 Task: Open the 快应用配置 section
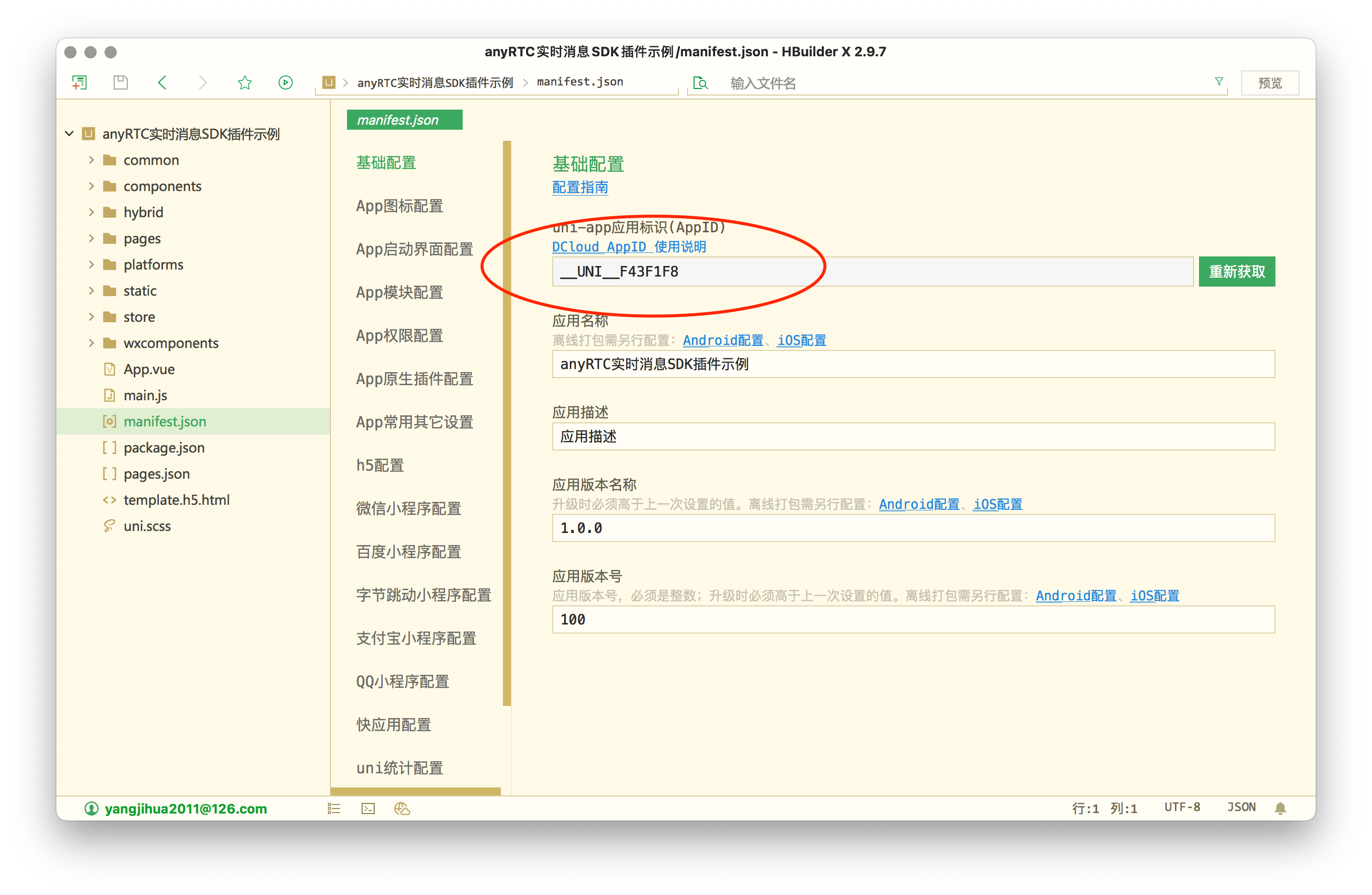click(x=393, y=725)
